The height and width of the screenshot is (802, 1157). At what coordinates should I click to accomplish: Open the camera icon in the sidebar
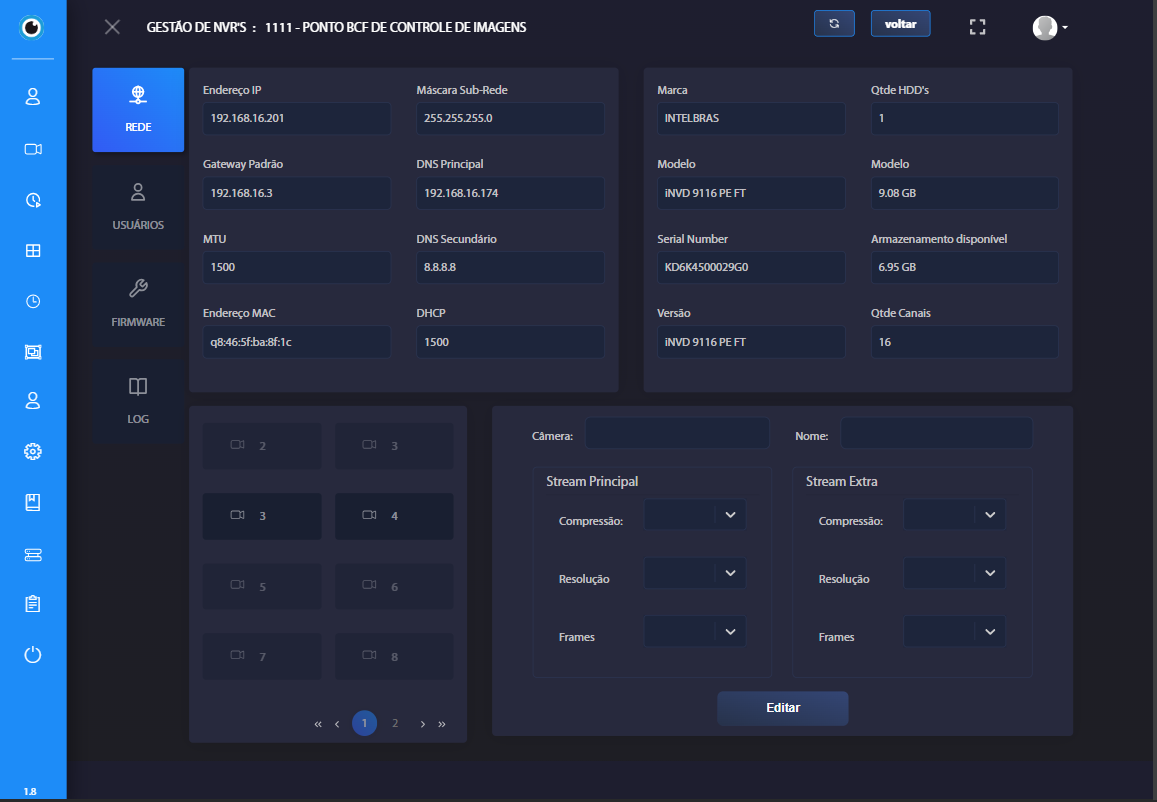point(32,149)
